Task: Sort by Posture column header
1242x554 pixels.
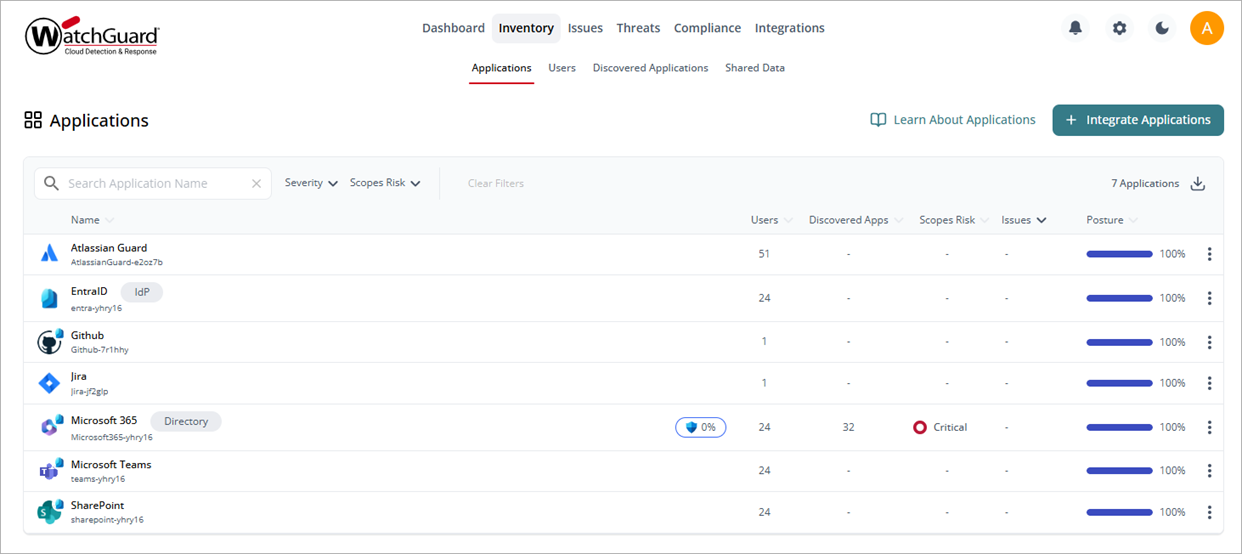Action: [1112, 220]
